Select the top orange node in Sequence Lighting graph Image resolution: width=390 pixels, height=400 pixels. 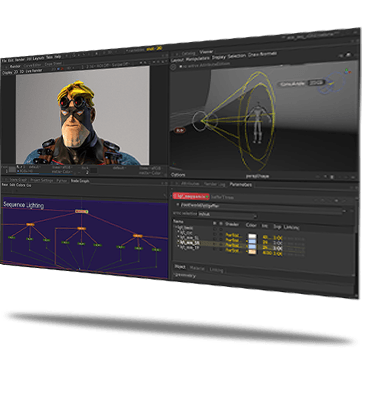pos(82,211)
